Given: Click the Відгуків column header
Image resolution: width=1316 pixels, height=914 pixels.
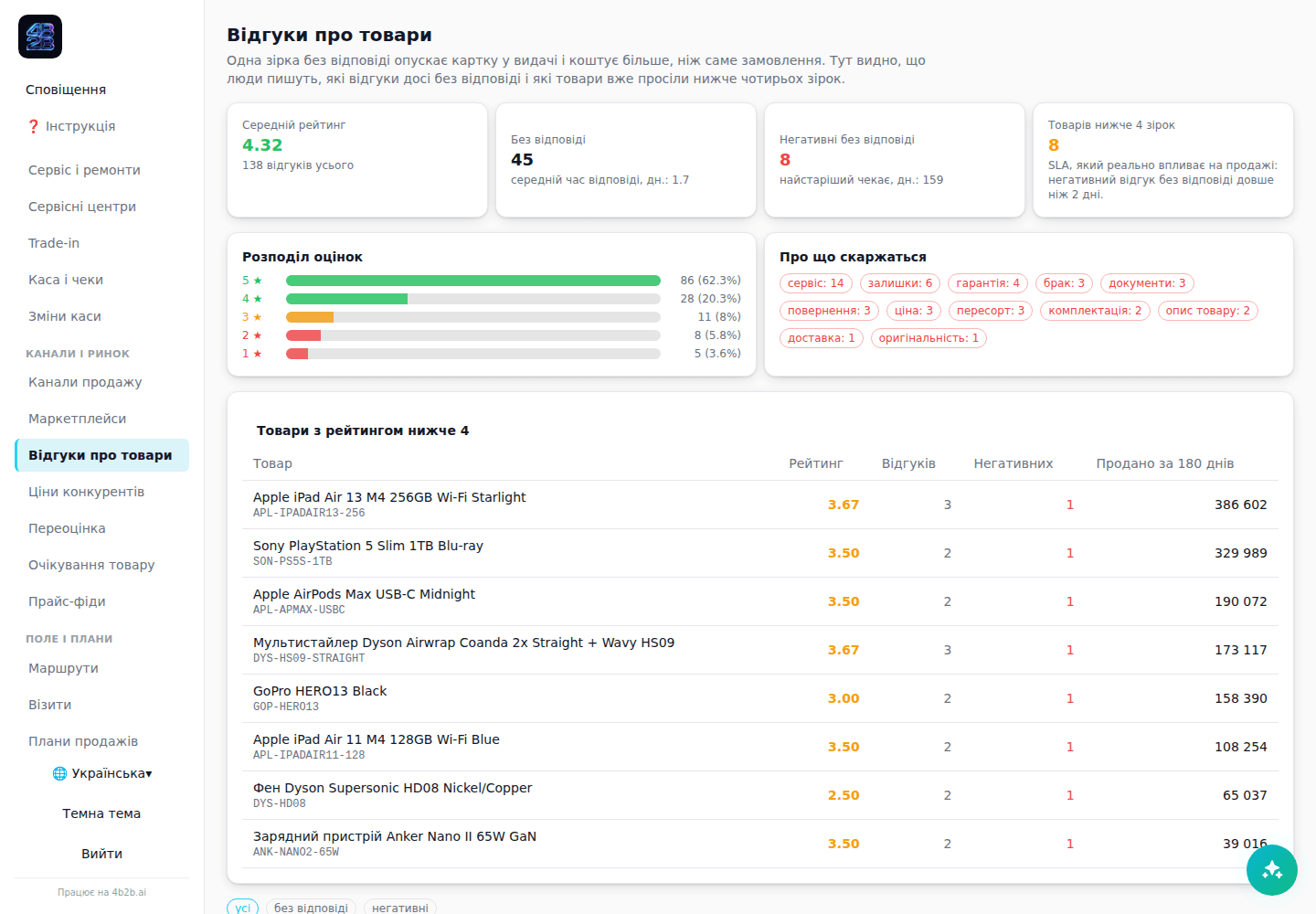Looking at the screenshot, I should (908, 463).
